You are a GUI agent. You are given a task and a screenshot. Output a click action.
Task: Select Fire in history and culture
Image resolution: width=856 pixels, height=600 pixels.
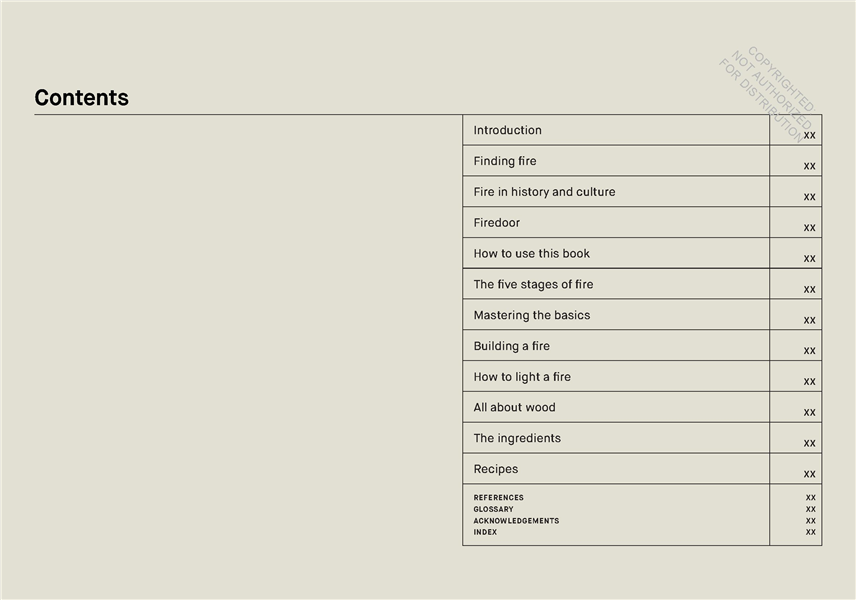click(544, 192)
